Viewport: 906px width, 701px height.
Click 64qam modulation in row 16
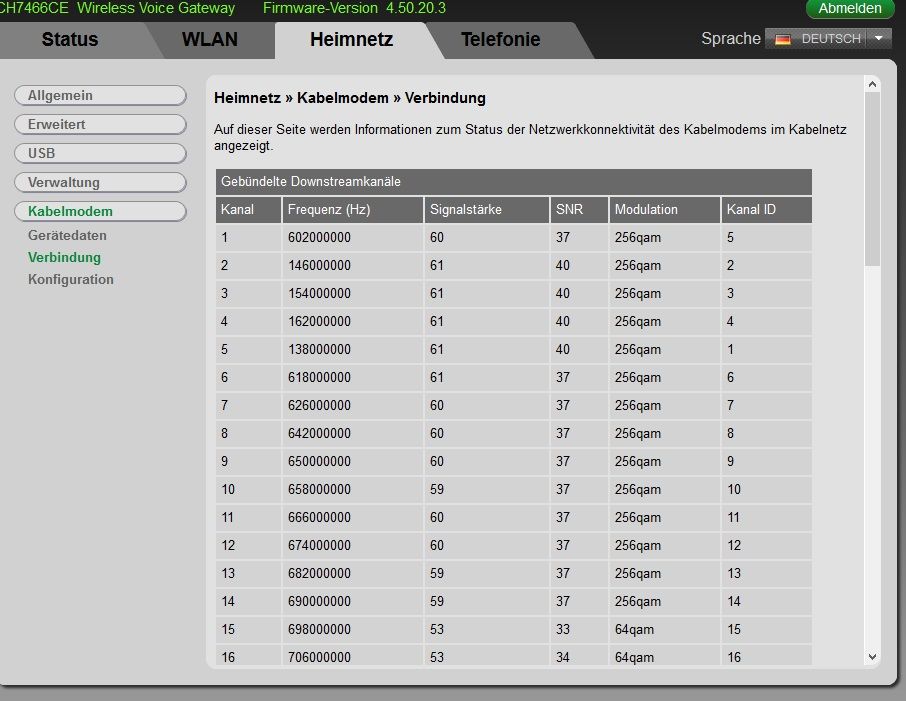634,657
